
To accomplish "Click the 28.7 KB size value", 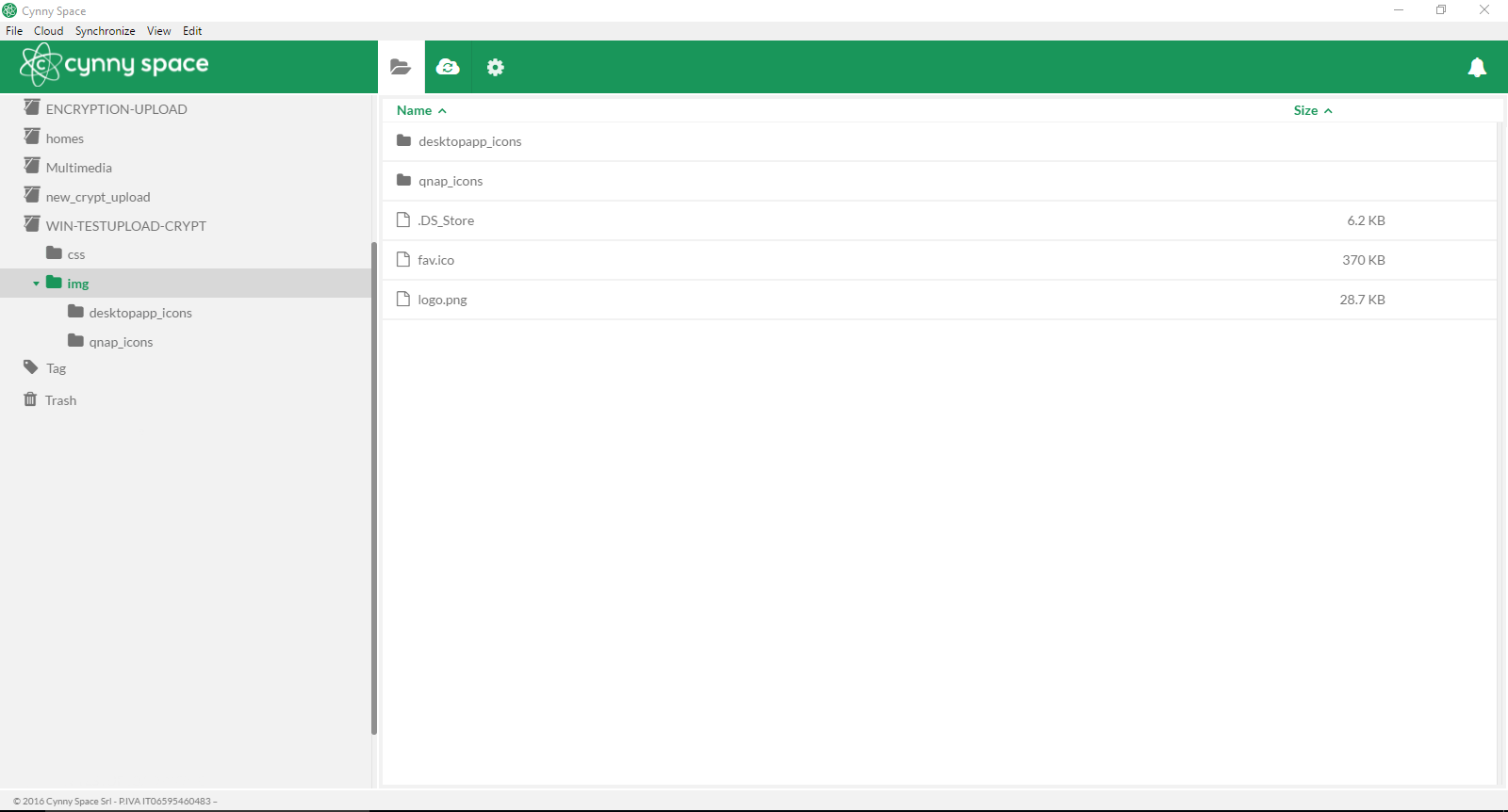I will coord(1362,300).
